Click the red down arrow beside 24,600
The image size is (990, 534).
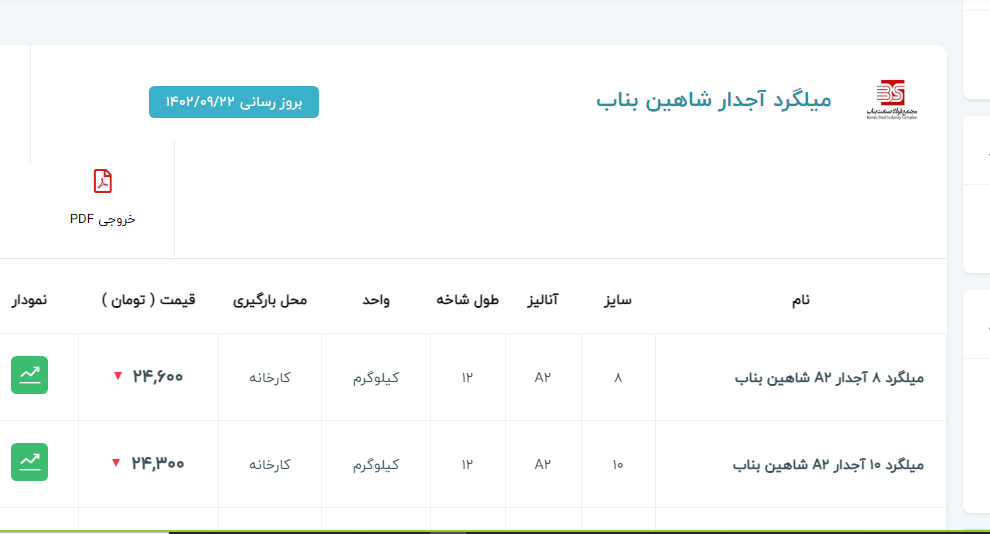(x=117, y=376)
